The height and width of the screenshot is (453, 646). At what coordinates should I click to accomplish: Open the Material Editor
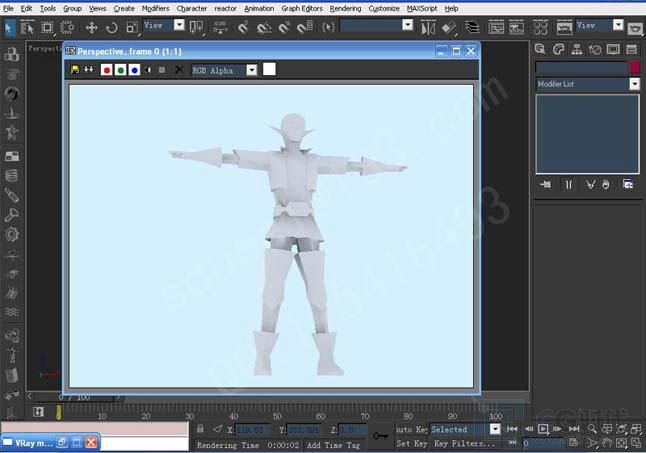point(540,28)
